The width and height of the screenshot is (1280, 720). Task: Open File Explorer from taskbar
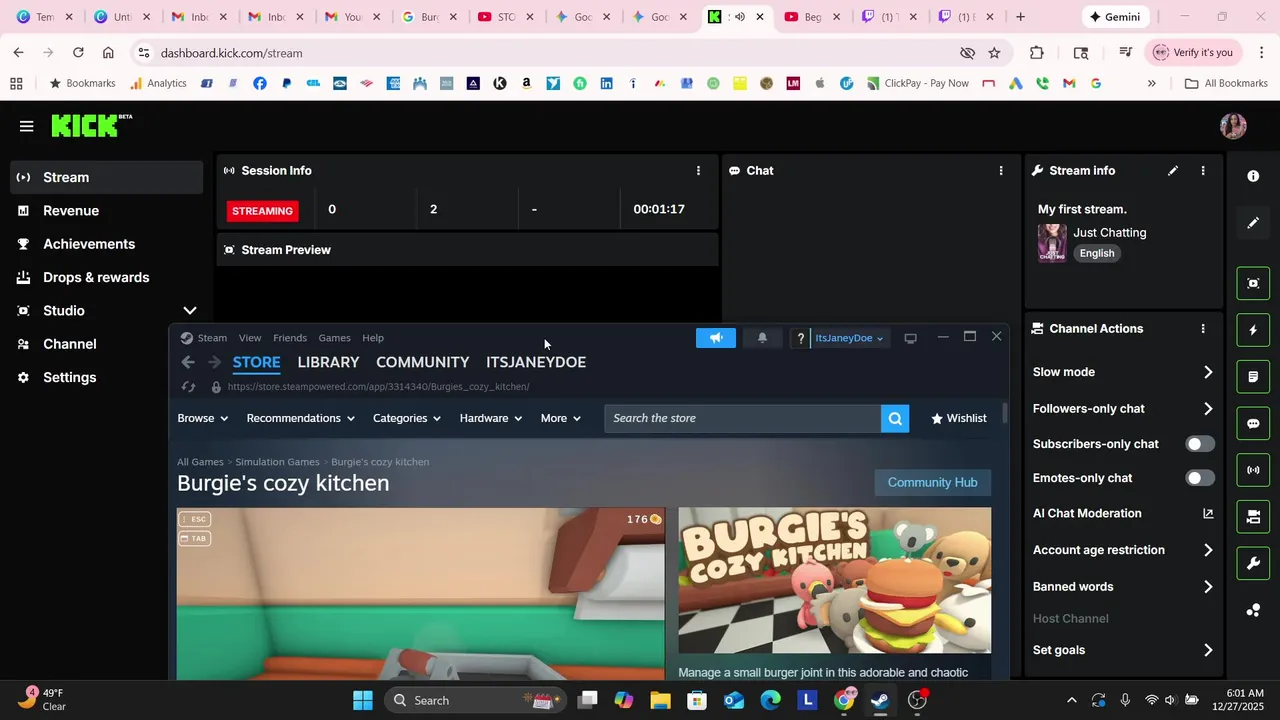coord(660,700)
